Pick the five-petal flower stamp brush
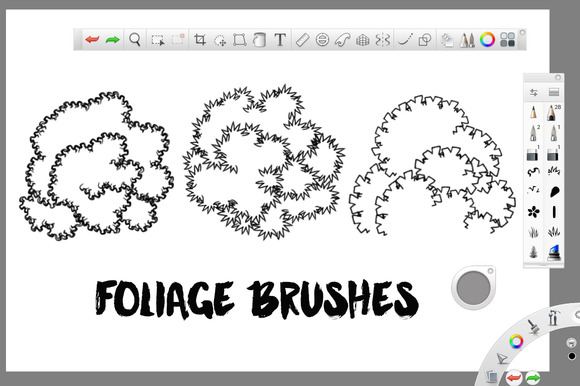 (x=533, y=212)
